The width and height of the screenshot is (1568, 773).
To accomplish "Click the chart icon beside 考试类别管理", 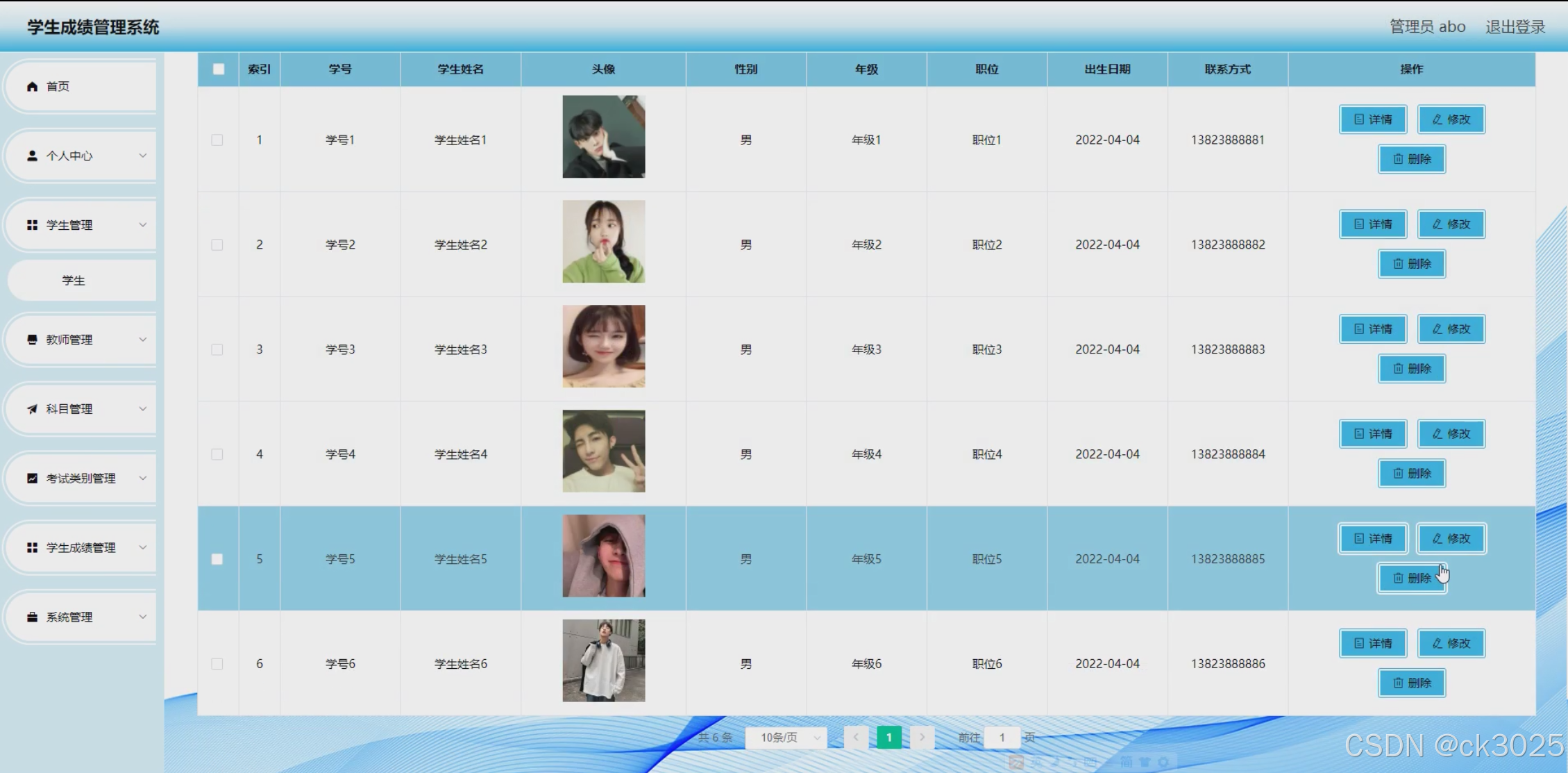I will [32, 478].
